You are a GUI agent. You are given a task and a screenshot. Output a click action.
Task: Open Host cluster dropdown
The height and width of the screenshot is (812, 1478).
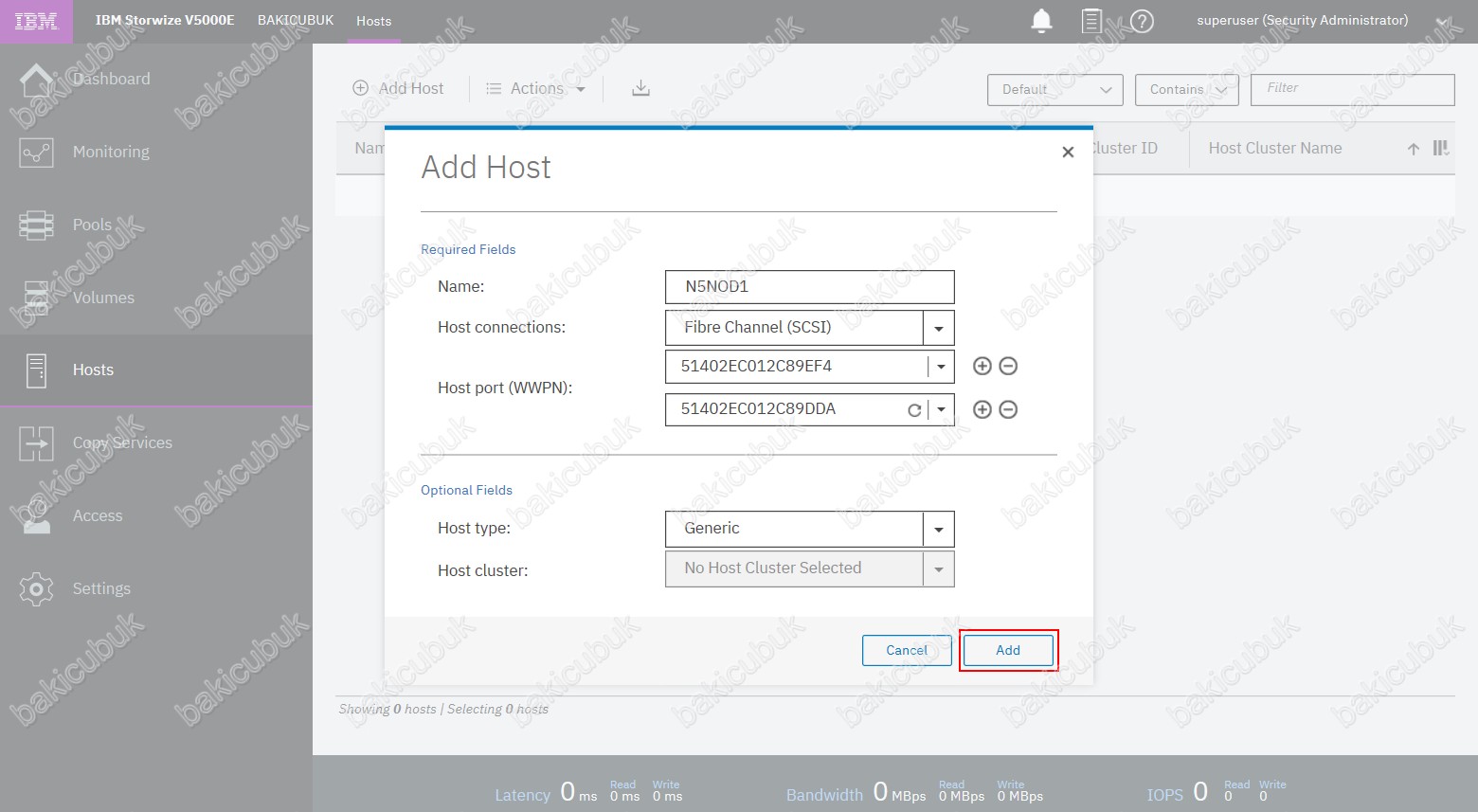coord(939,569)
